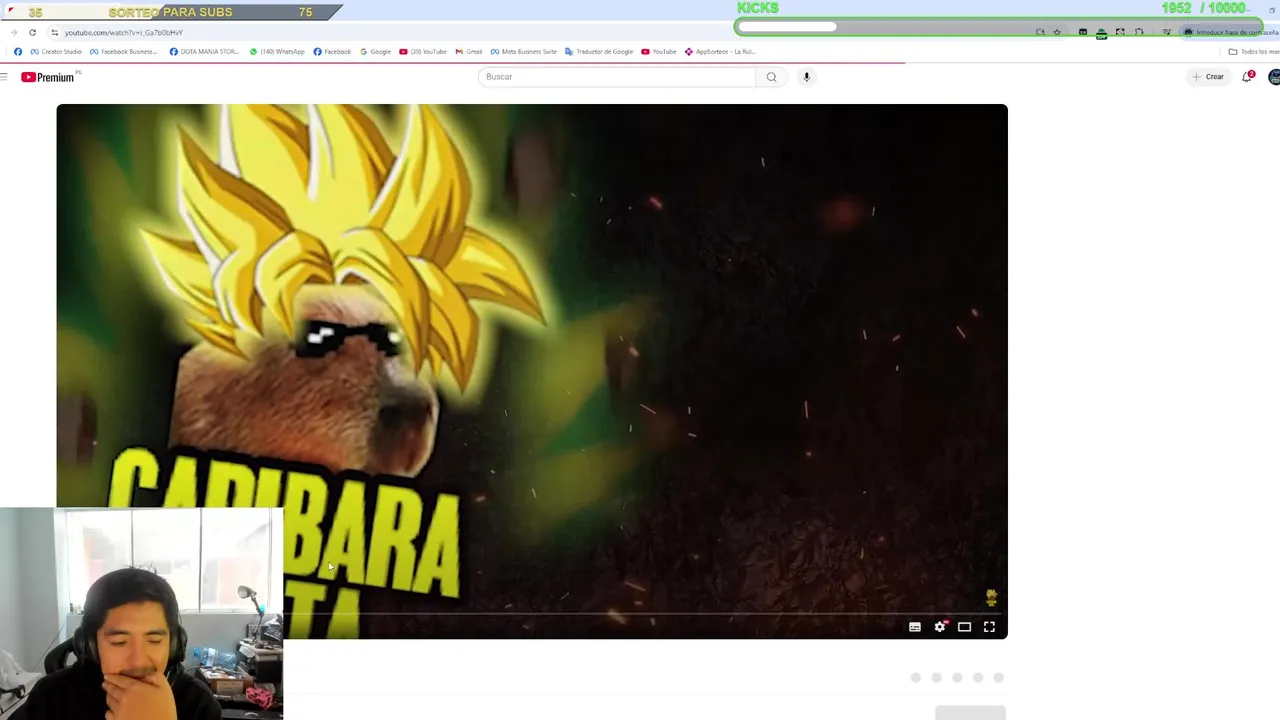The image size is (1280, 720).
Task: Open the AppSorteos bookmark
Action: click(x=719, y=52)
